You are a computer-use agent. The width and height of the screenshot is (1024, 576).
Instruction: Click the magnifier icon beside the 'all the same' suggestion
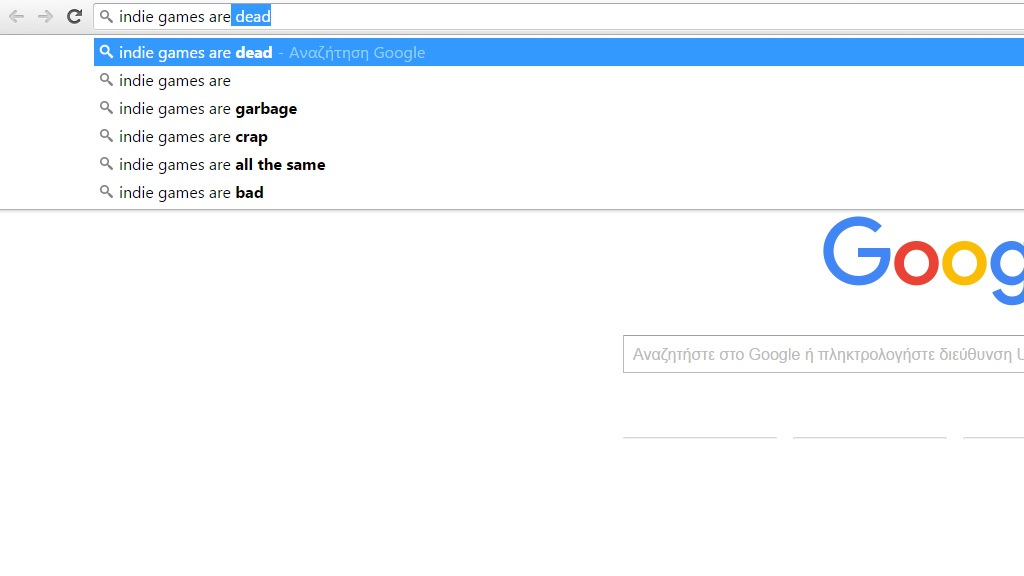(x=106, y=164)
